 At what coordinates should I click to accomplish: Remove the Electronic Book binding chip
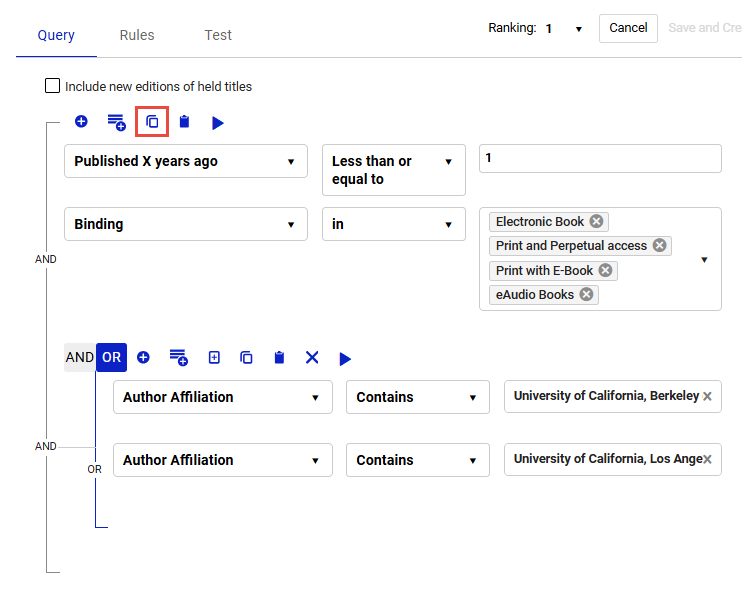pyautogui.click(x=596, y=222)
